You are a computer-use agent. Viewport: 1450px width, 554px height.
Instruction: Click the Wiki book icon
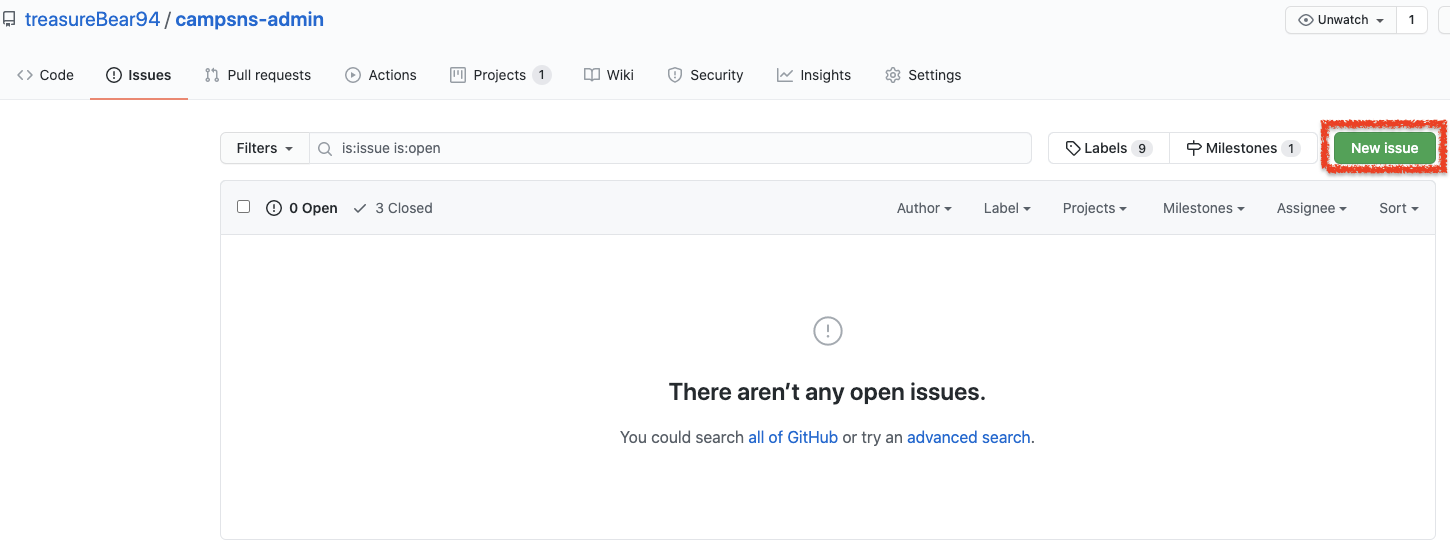[592, 75]
